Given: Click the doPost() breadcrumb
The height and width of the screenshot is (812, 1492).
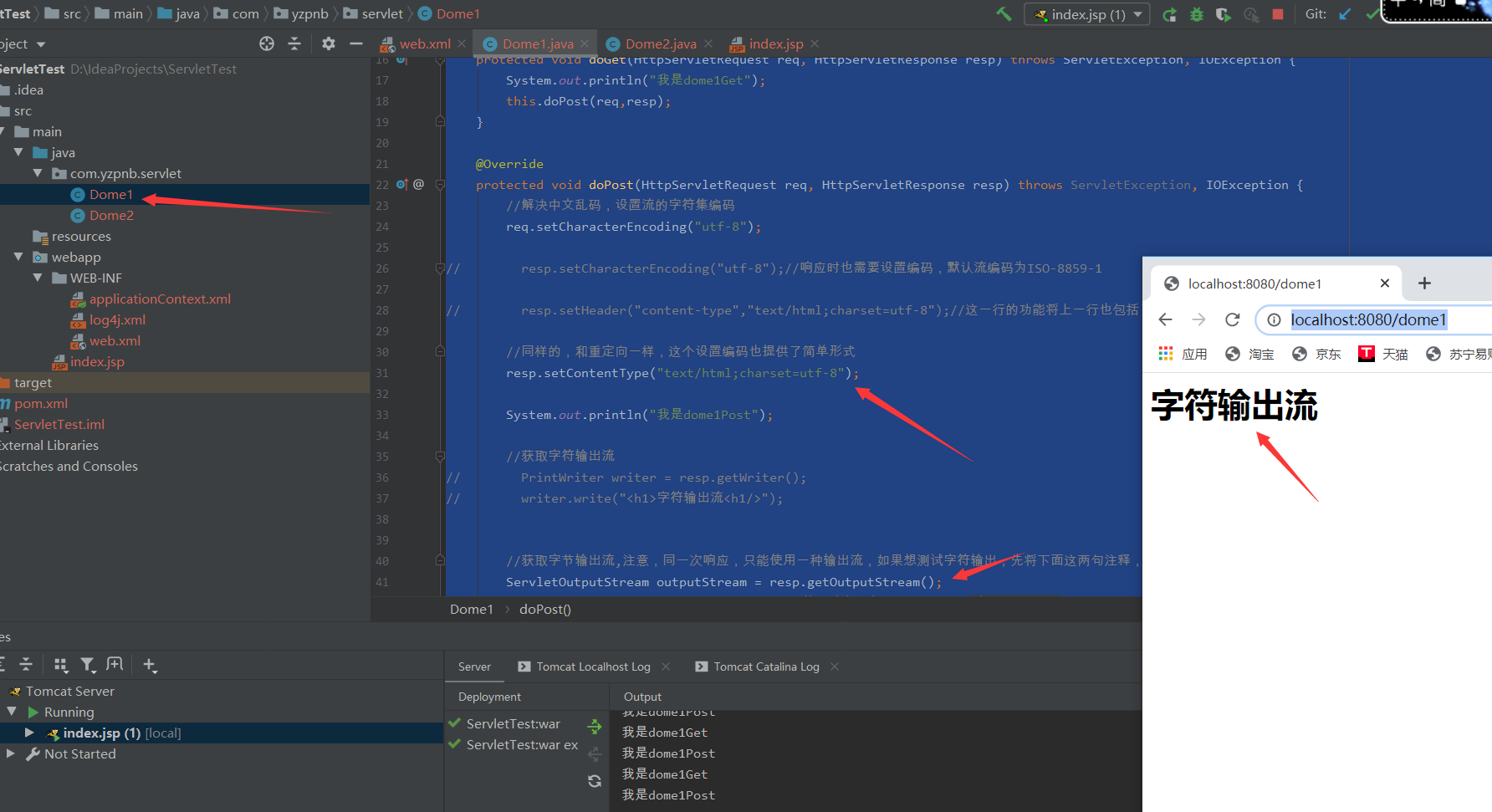Looking at the screenshot, I should 545,609.
